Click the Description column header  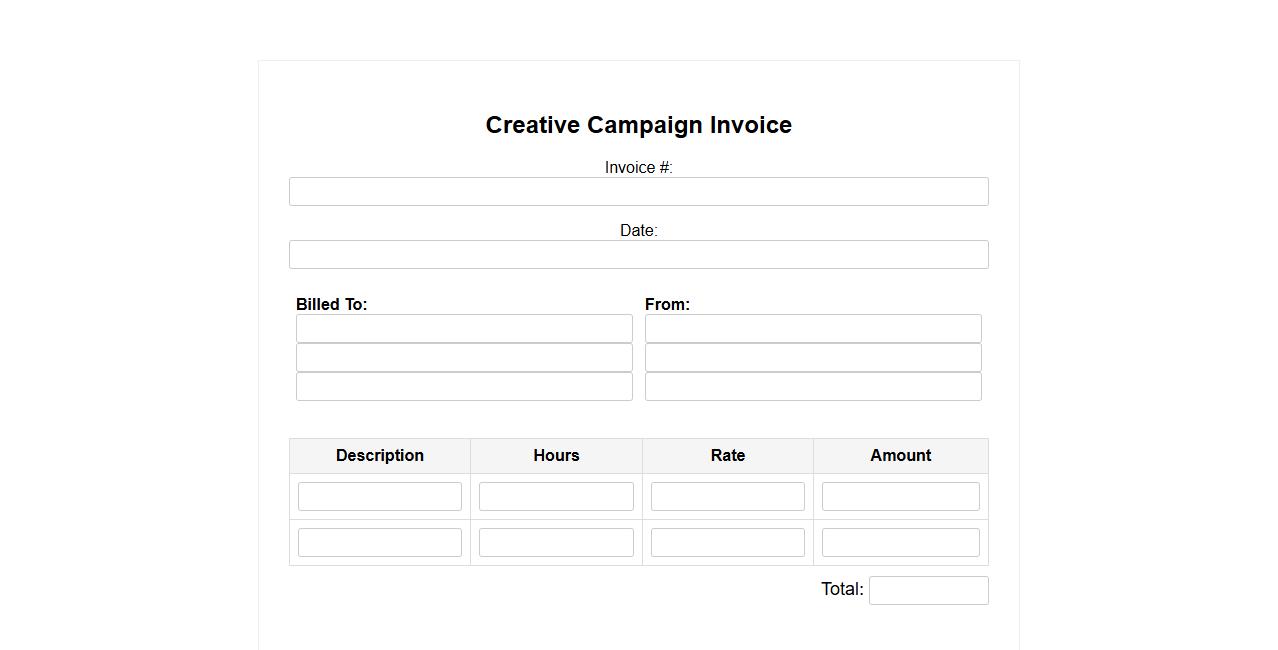(380, 456)
